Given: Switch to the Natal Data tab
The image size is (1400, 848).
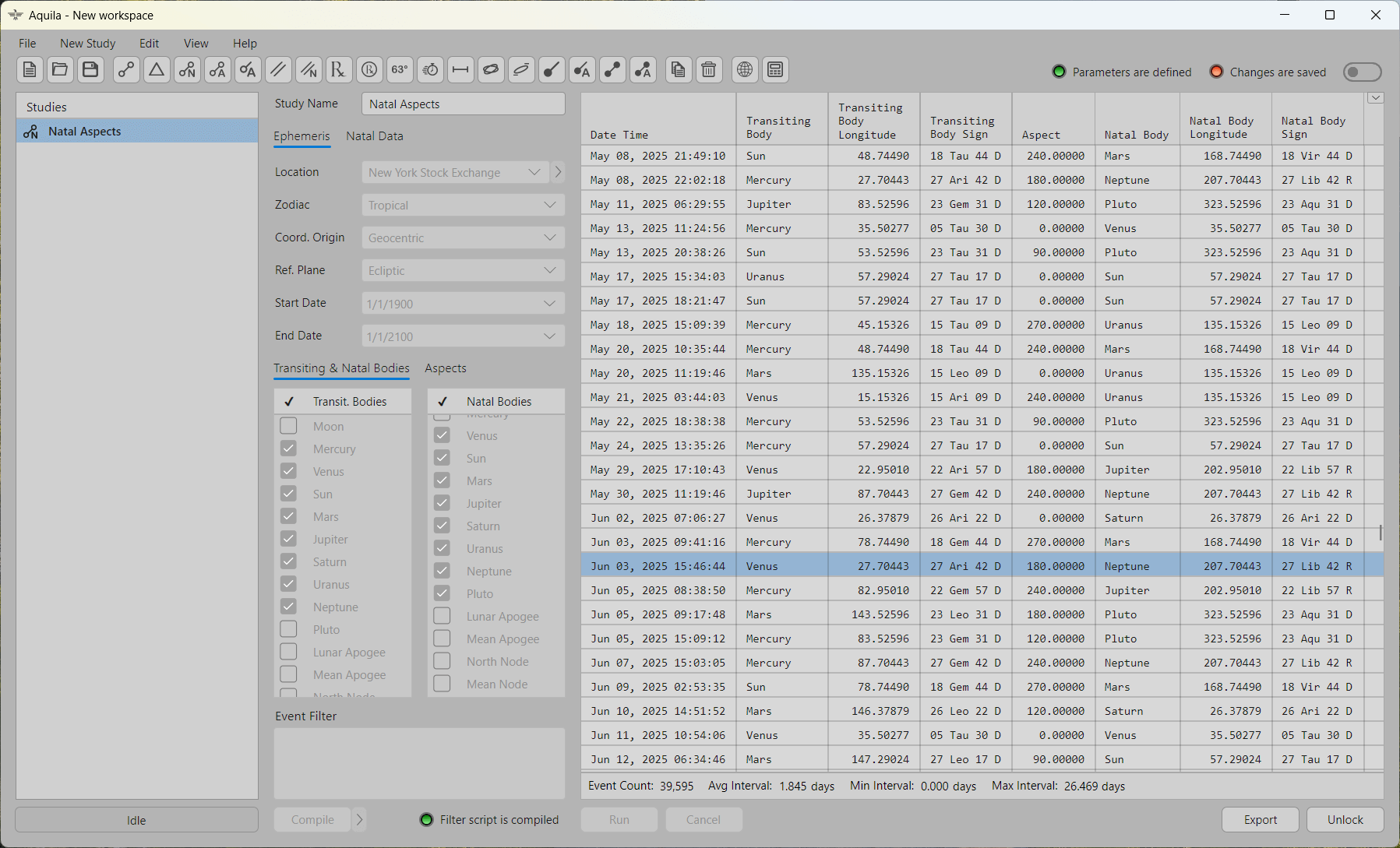Looking at the screenshot, I should pos(375,136).
